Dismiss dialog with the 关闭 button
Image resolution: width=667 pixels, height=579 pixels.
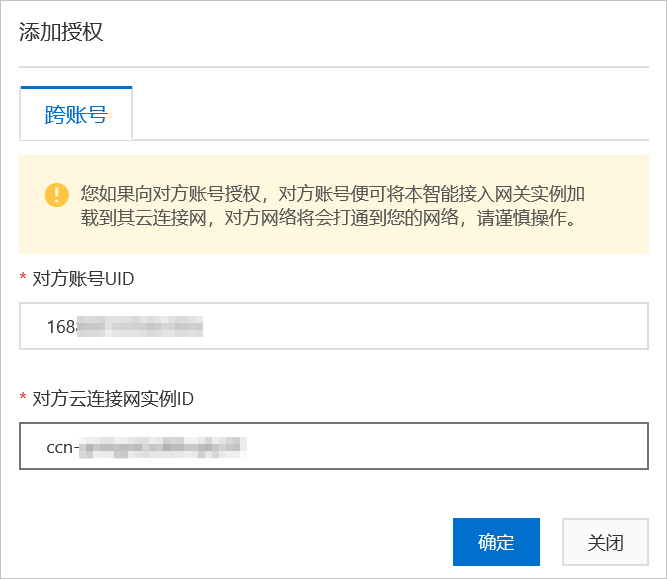[605, 542]
